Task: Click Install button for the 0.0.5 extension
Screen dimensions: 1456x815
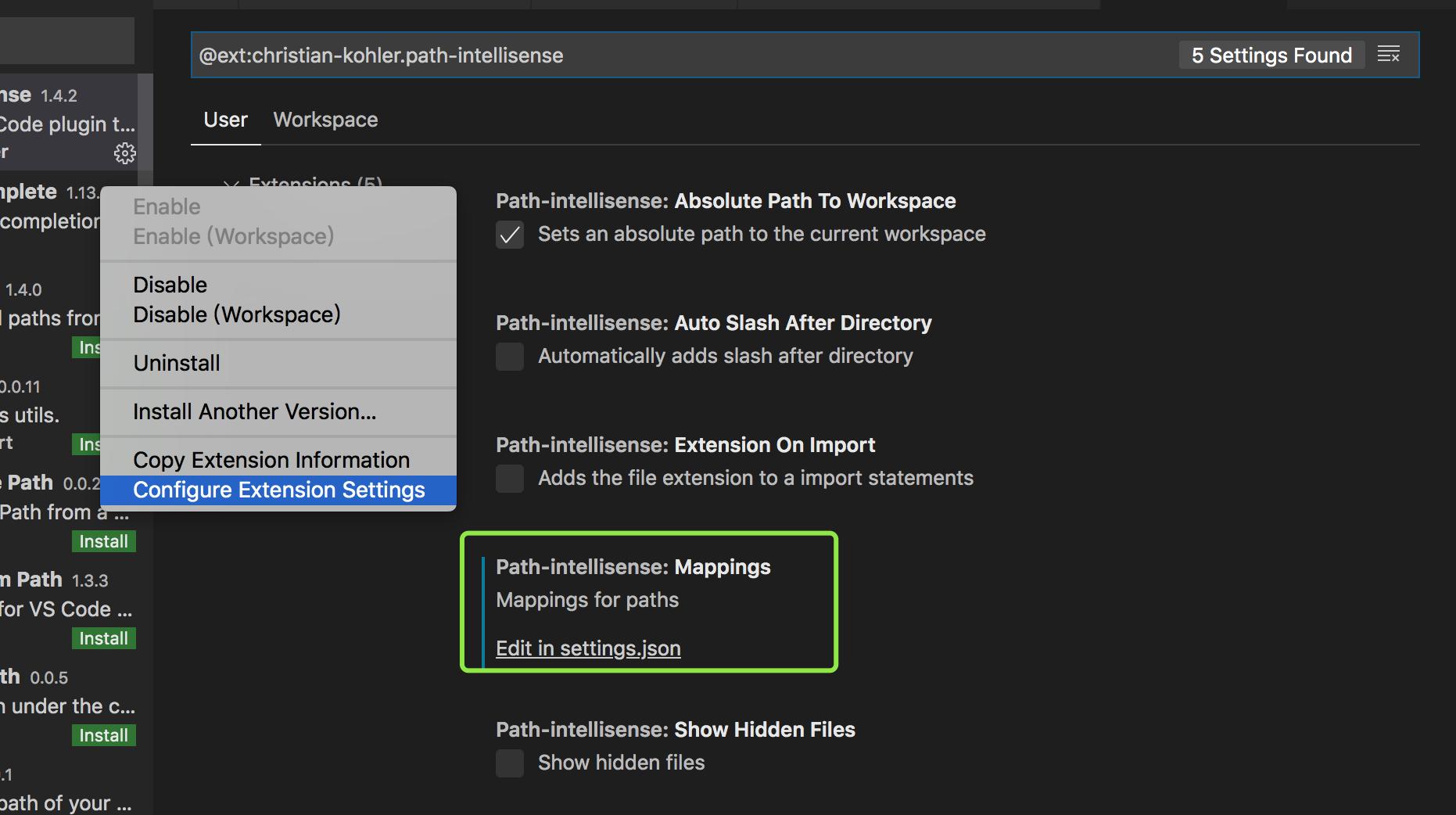Action: pos(104,735)
